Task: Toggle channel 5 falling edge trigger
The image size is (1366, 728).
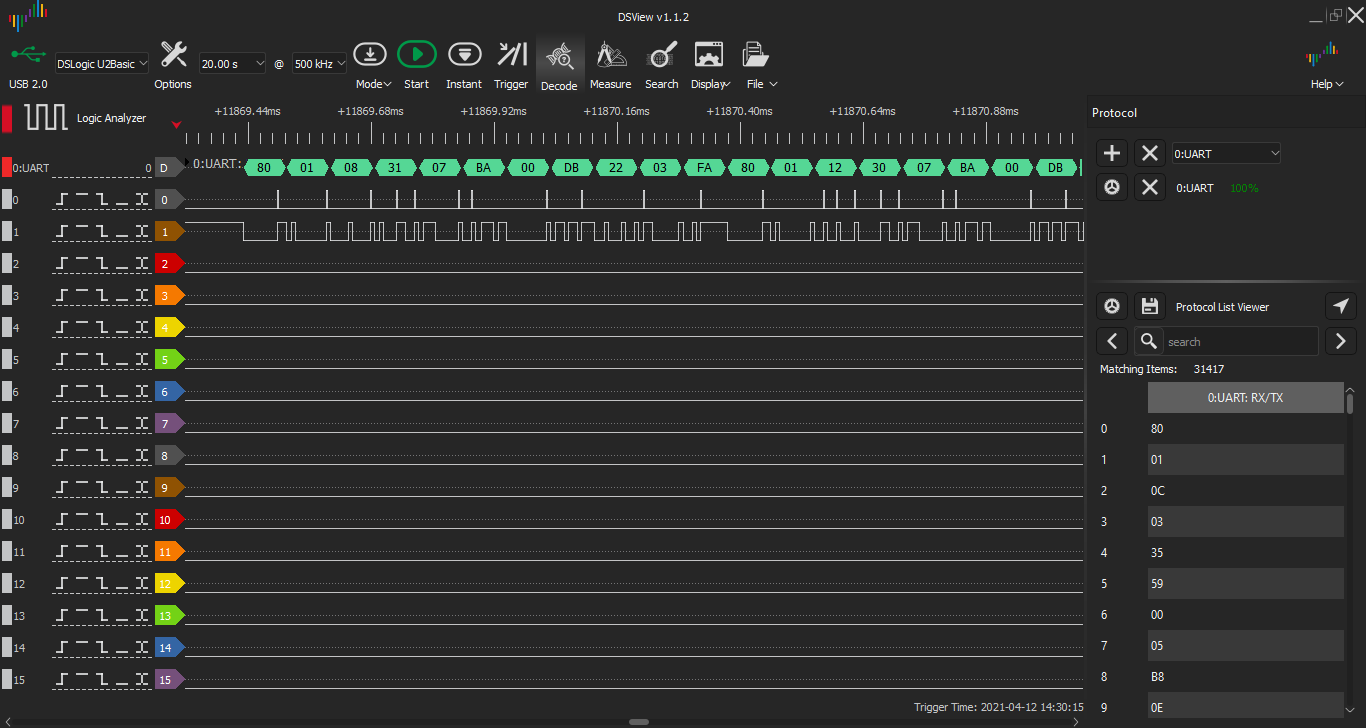Action: [x=105, y=360]
